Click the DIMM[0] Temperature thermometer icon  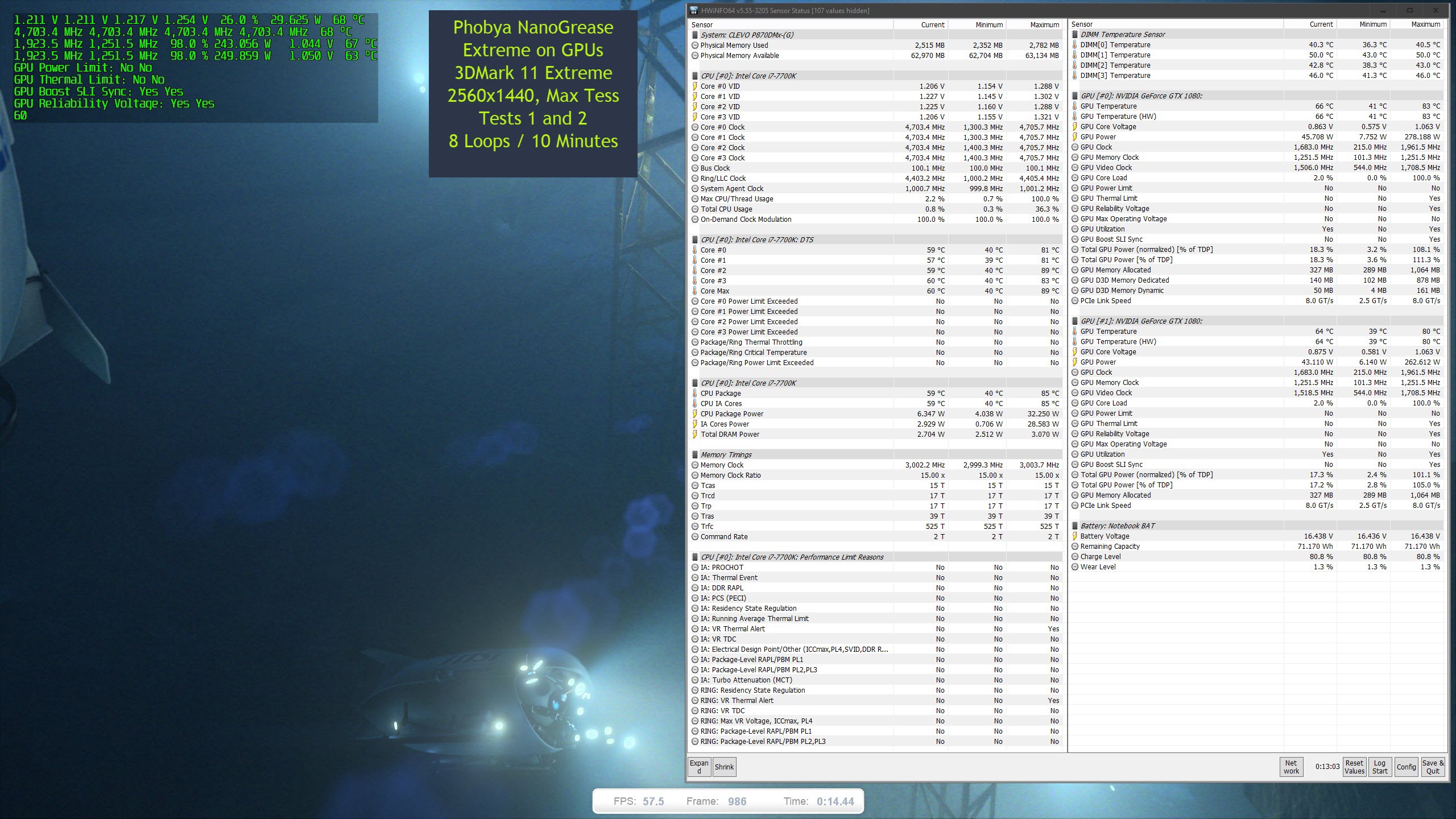[1075, 45]
